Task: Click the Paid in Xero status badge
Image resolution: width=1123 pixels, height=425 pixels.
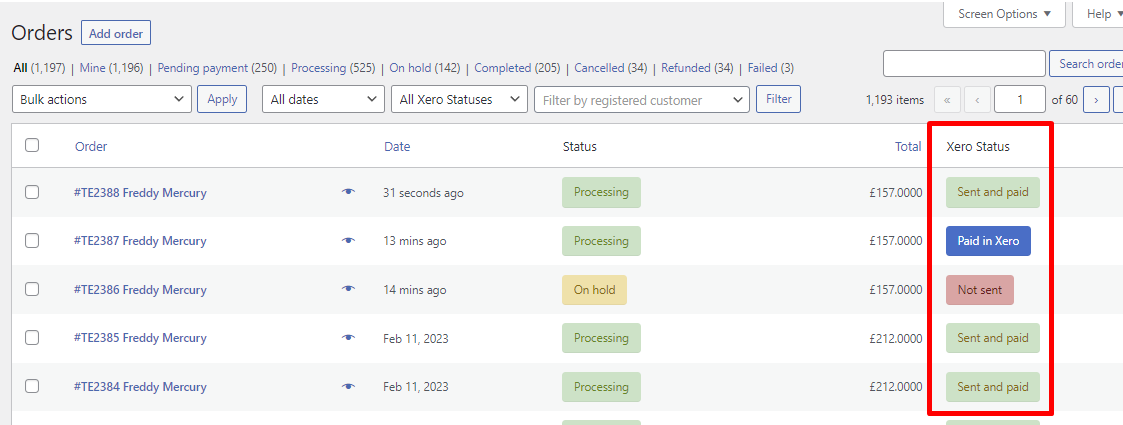Action: (988, 241)
